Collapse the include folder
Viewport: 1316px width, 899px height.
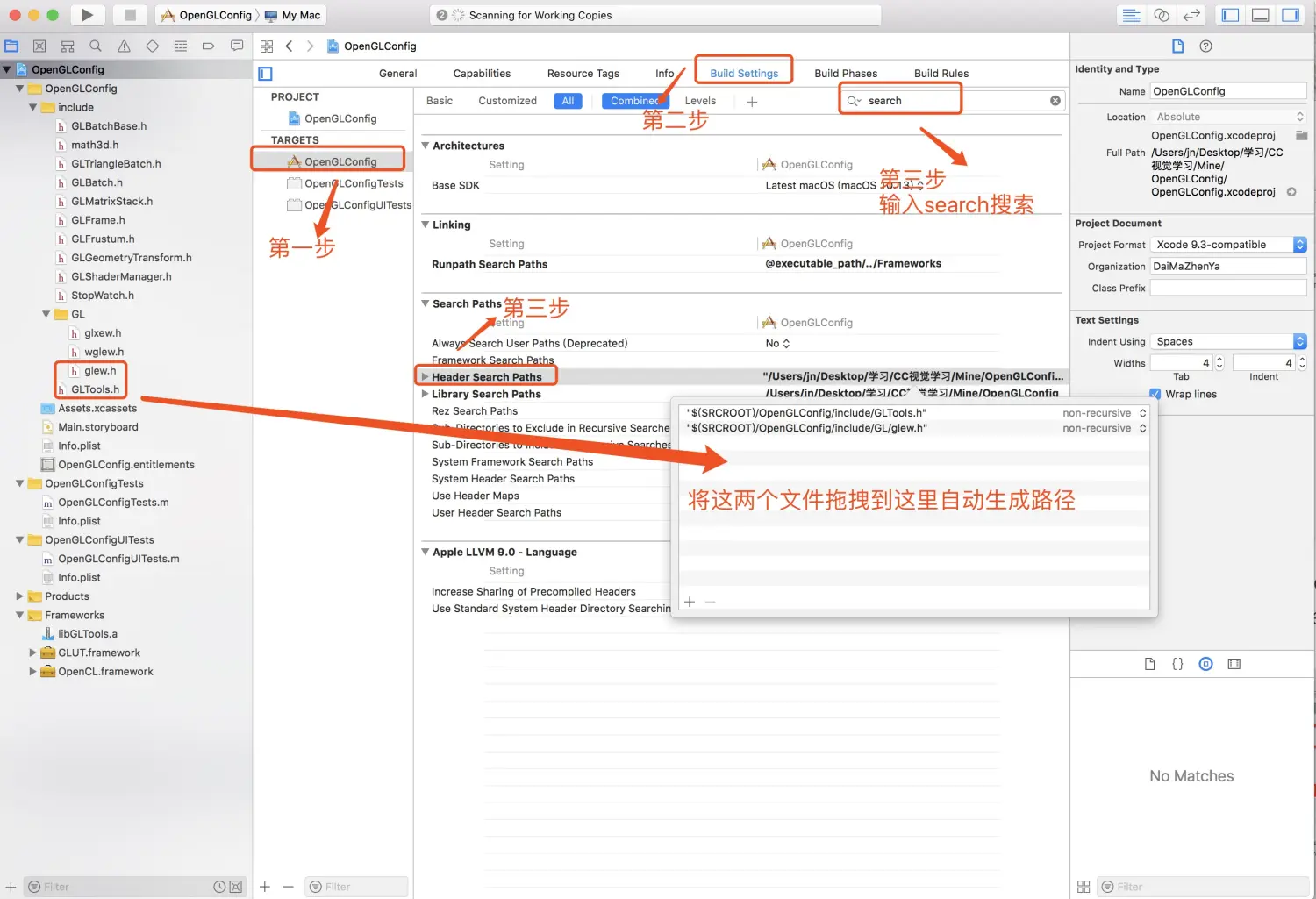[33, 107]
